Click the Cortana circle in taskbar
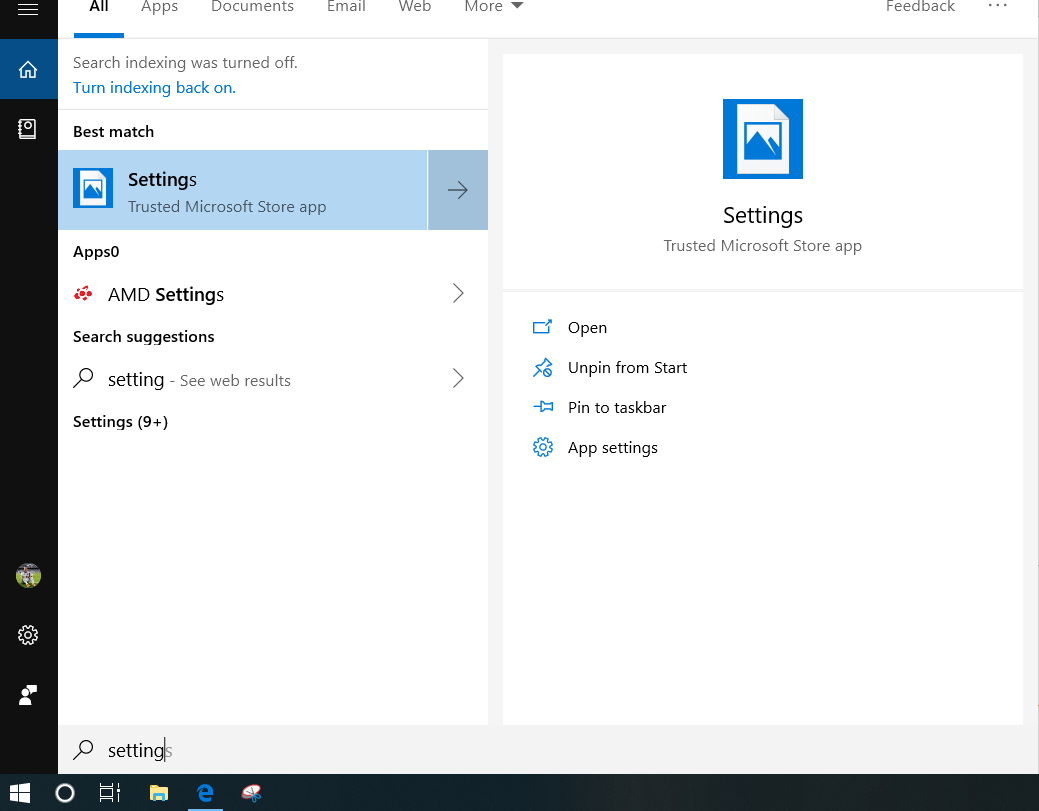The image size is (1039, 811). [x=65, y=792]
